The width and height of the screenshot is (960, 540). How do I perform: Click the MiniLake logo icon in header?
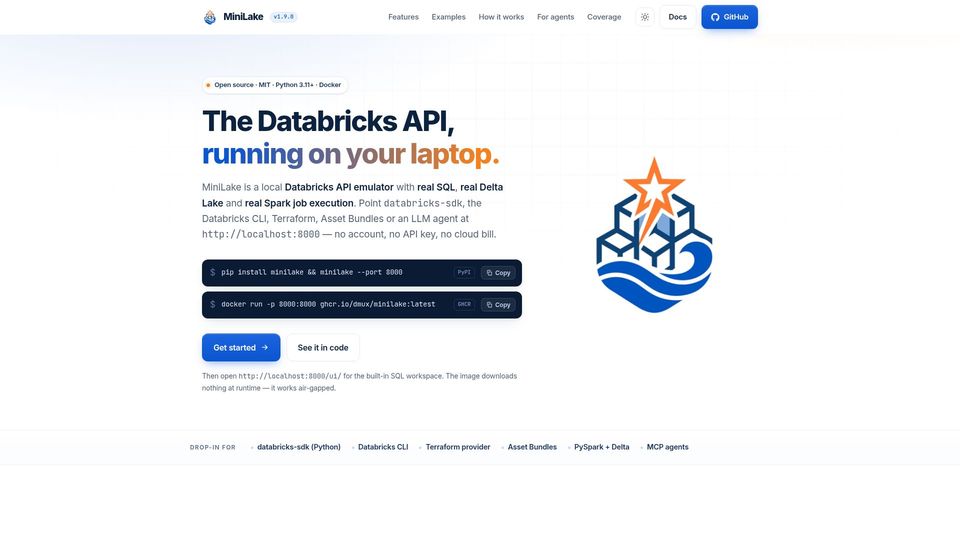[x=209, y=17]
